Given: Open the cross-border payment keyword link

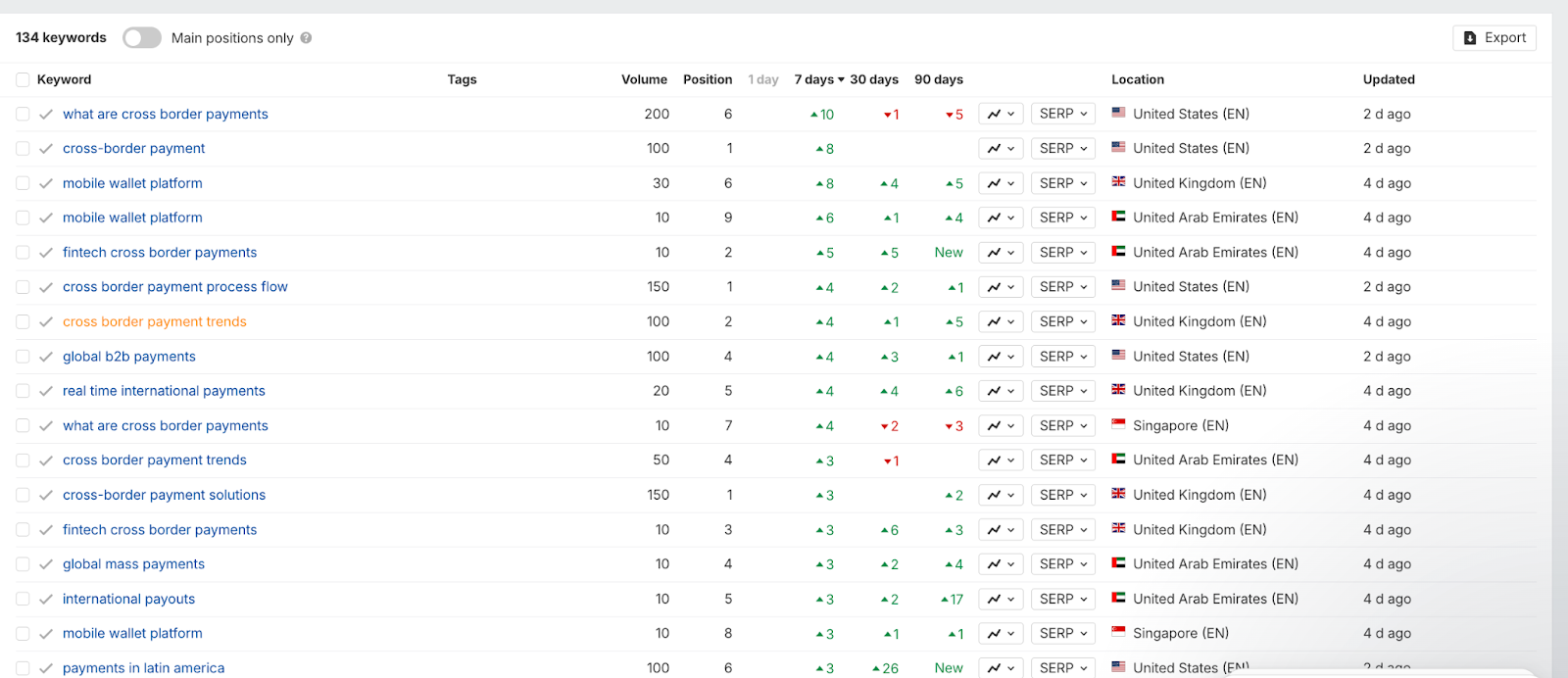Looking at the screenshot, I should (x=134, y=148).
